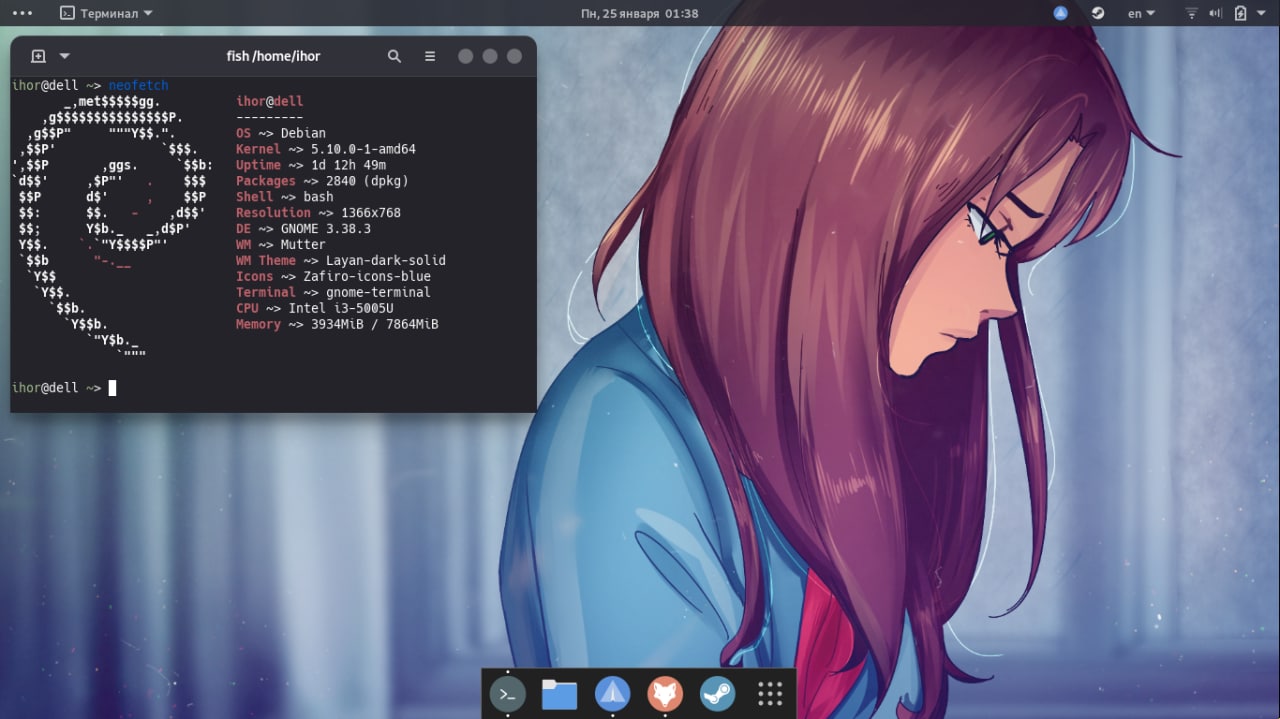This screenshot has width=1280, height=719.
Task: Click the 'WM Theme ~> Layan-dark-solid' line
Action: [341, 261]
